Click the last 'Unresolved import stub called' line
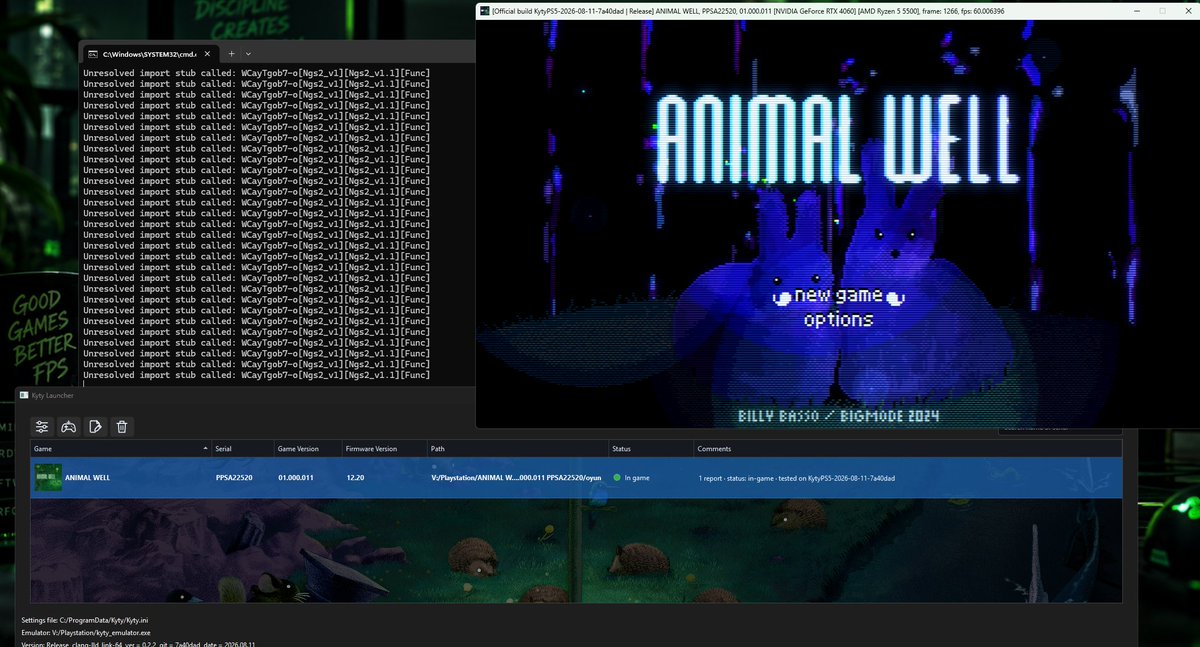 click(257, 375)
